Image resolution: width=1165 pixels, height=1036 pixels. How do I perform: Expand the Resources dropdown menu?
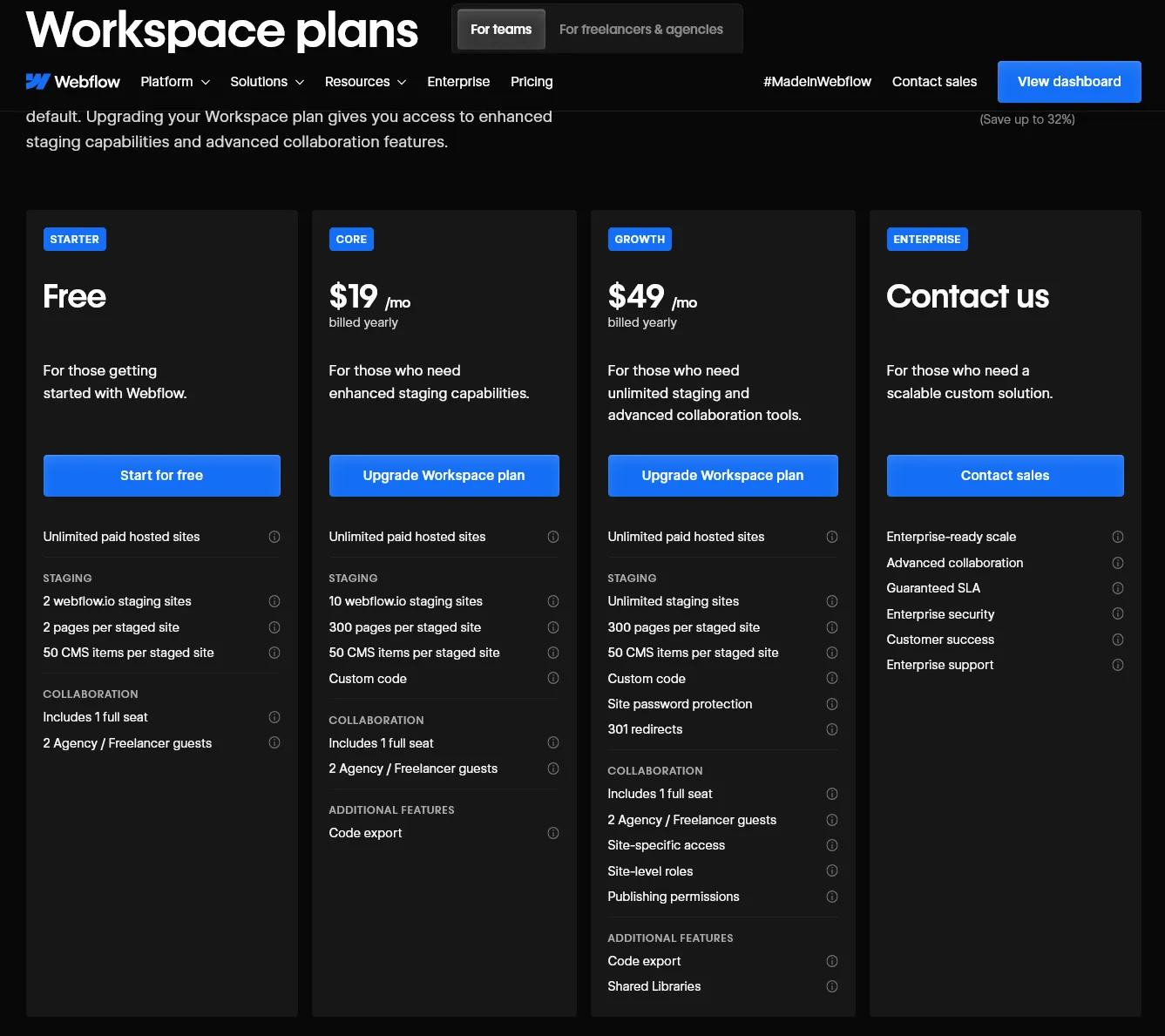pyautogui.click(x=365, y=82)
